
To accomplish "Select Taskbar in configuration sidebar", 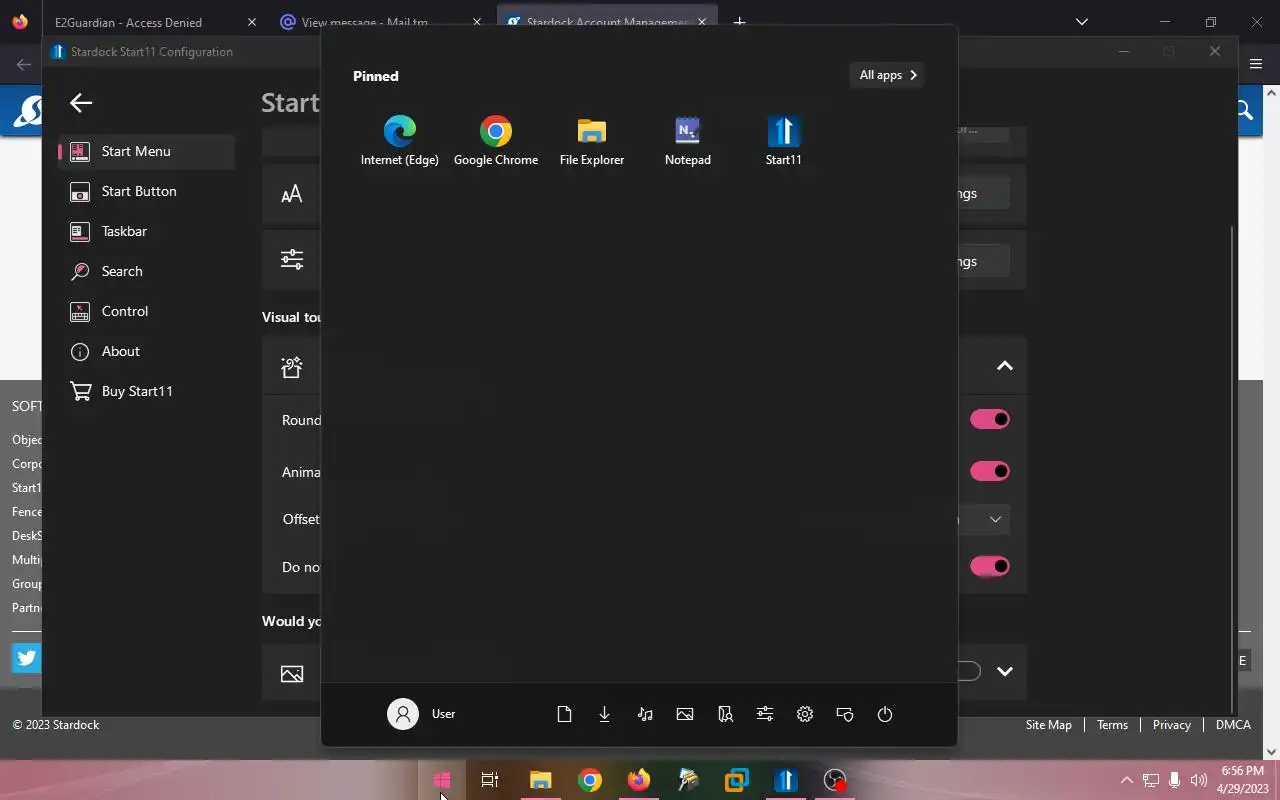I will (147, 231).
